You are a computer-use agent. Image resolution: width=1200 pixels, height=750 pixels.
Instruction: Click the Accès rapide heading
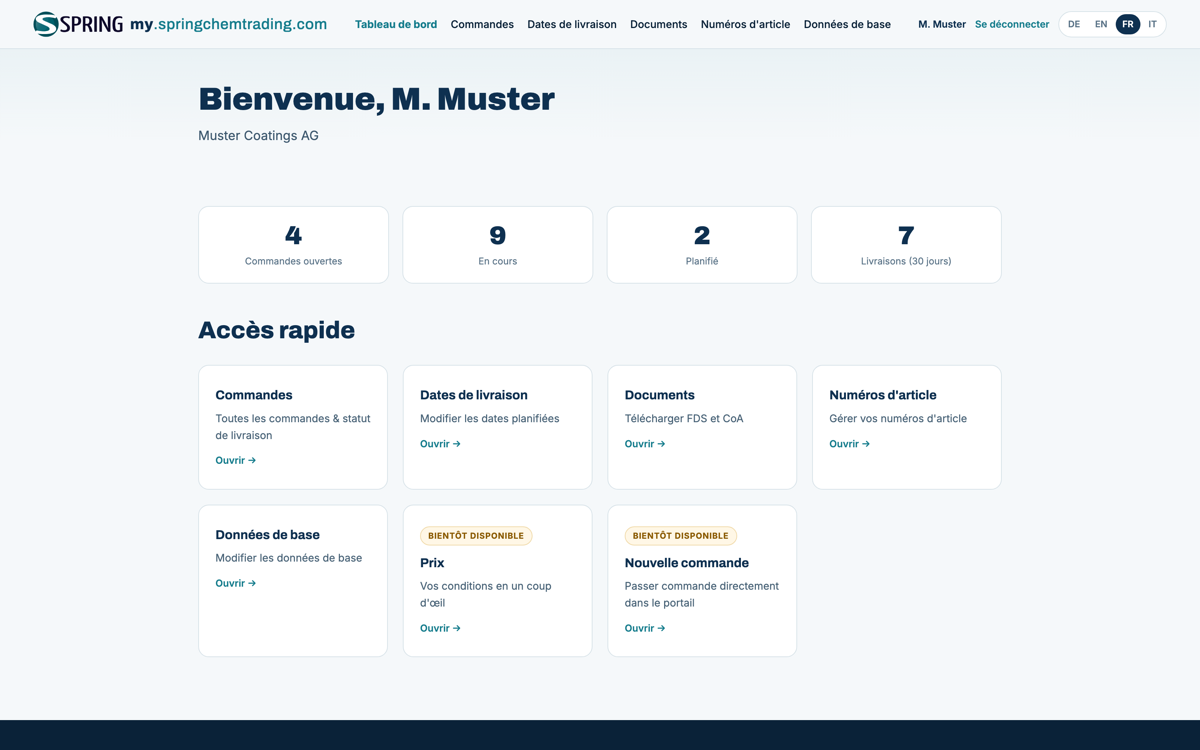(276, 330)
